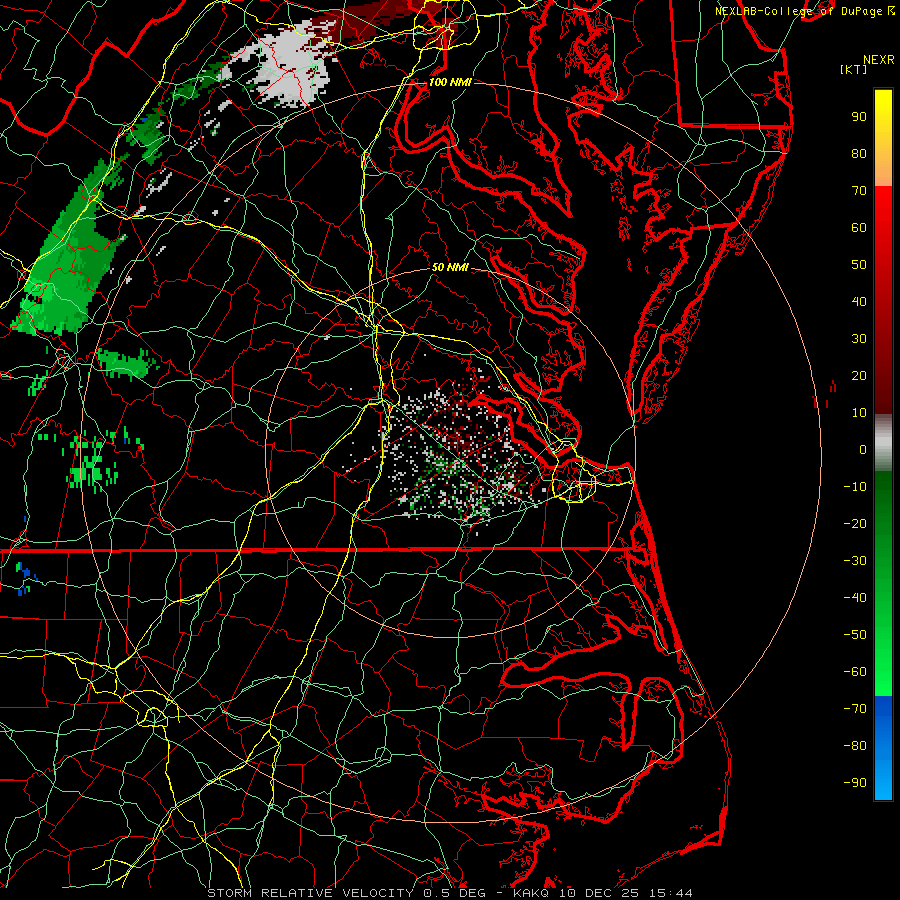Select the -10 value on the velocity scale
Image resolution: width=900 pixels, height=900 pixels.
coord(855,487)
